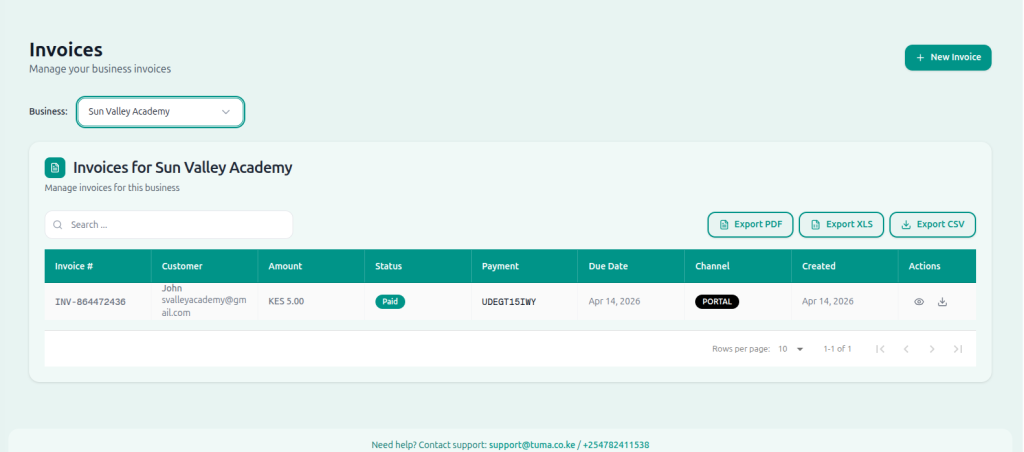Click the 1-1 of 1 pagination text

[x=837, y=349]
